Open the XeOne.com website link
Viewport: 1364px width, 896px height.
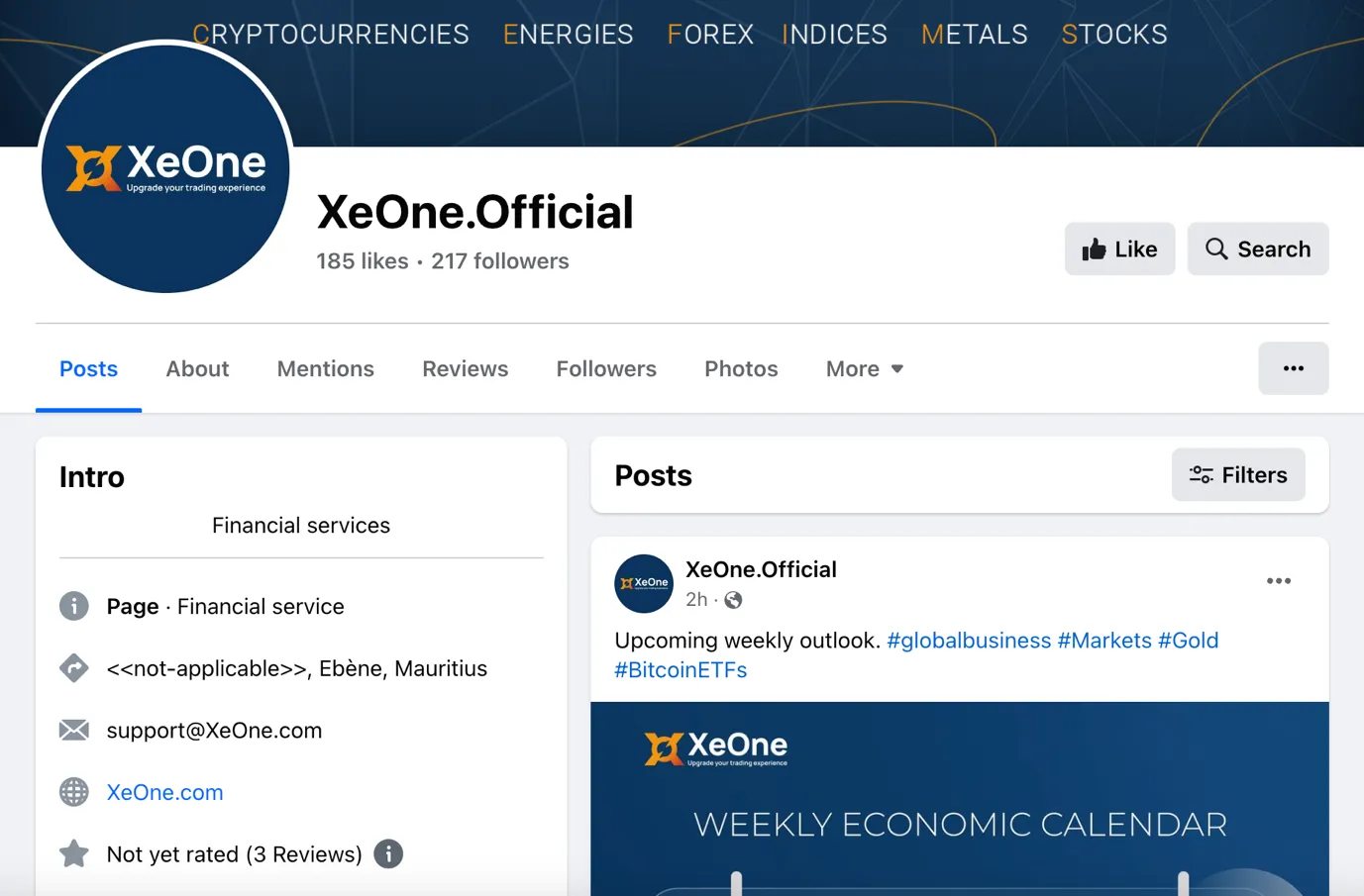[164, 792]
